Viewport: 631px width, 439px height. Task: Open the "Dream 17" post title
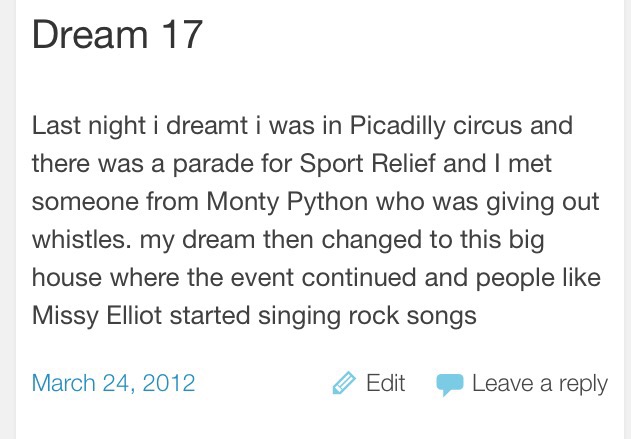tap(117, 36)
